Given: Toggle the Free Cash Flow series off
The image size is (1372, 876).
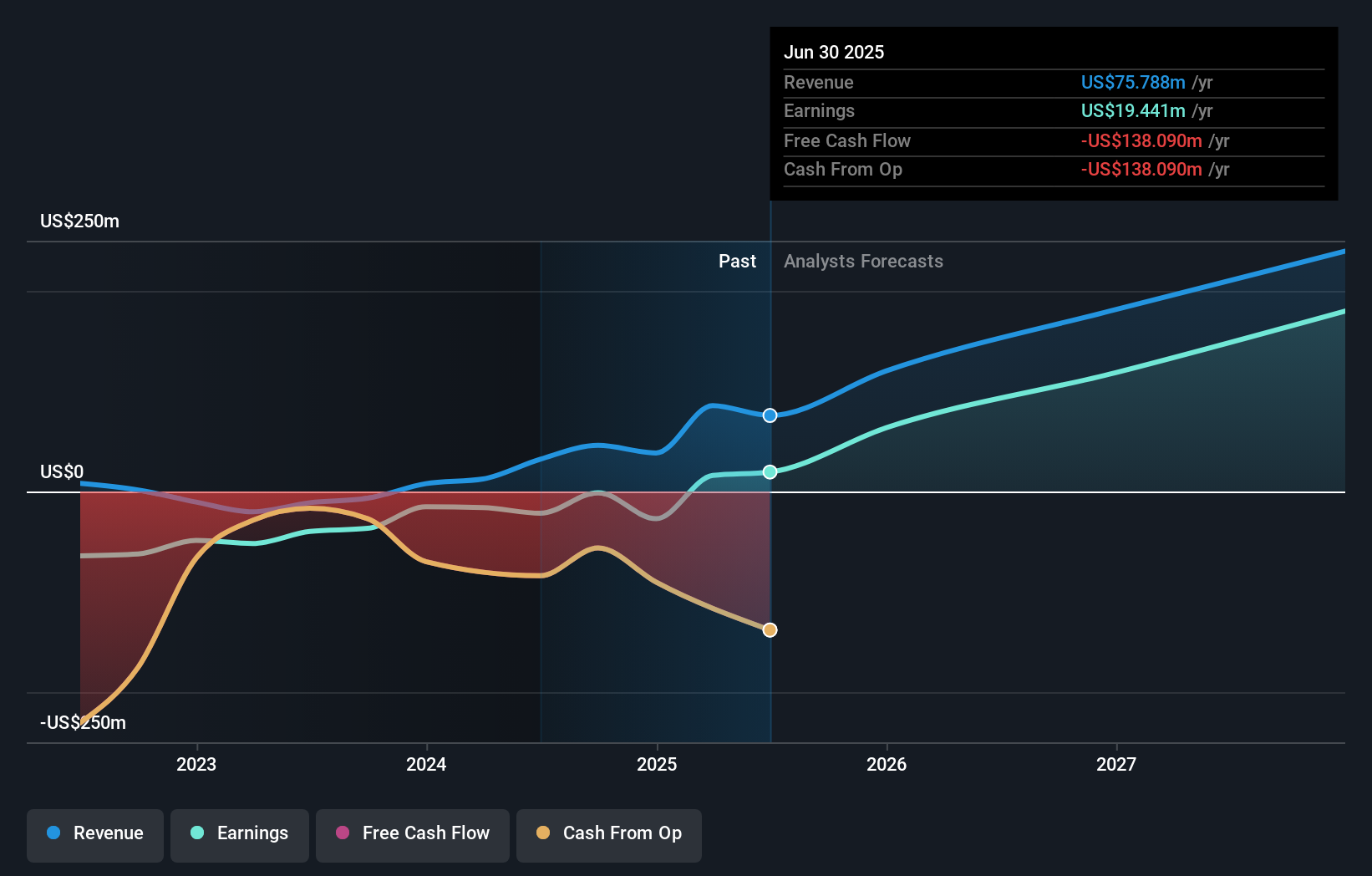Looking at the screenshot, I should click(x=413, y=835).
